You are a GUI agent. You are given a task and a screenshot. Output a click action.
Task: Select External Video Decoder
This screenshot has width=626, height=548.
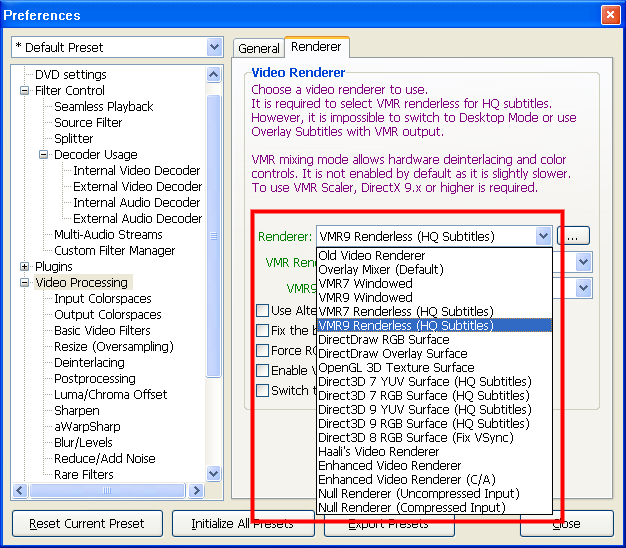(x=138, y=186)
